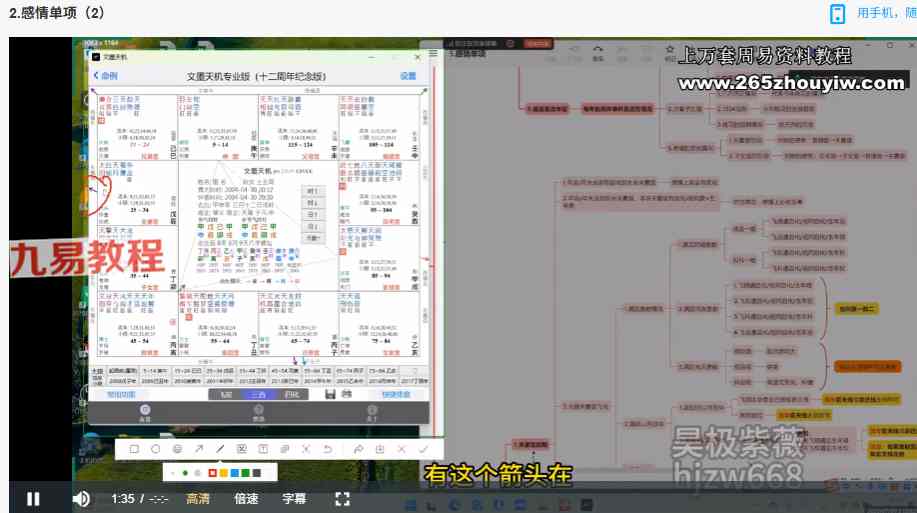Undo the last annotation
Viewport: 917px width, 513px height.
click(327, 450)
